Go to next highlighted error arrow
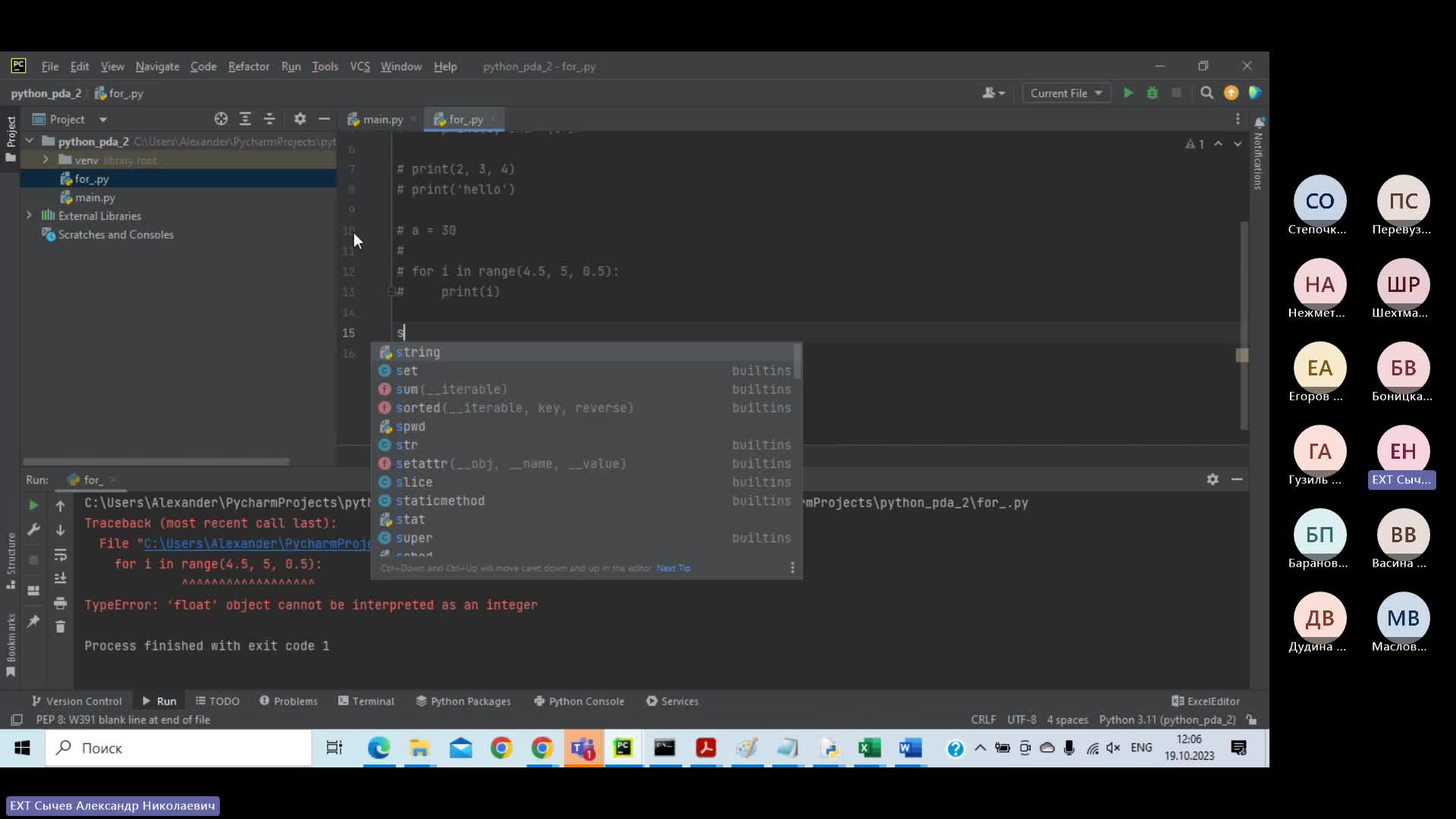1456x819 pixels. click(1238, 143)
